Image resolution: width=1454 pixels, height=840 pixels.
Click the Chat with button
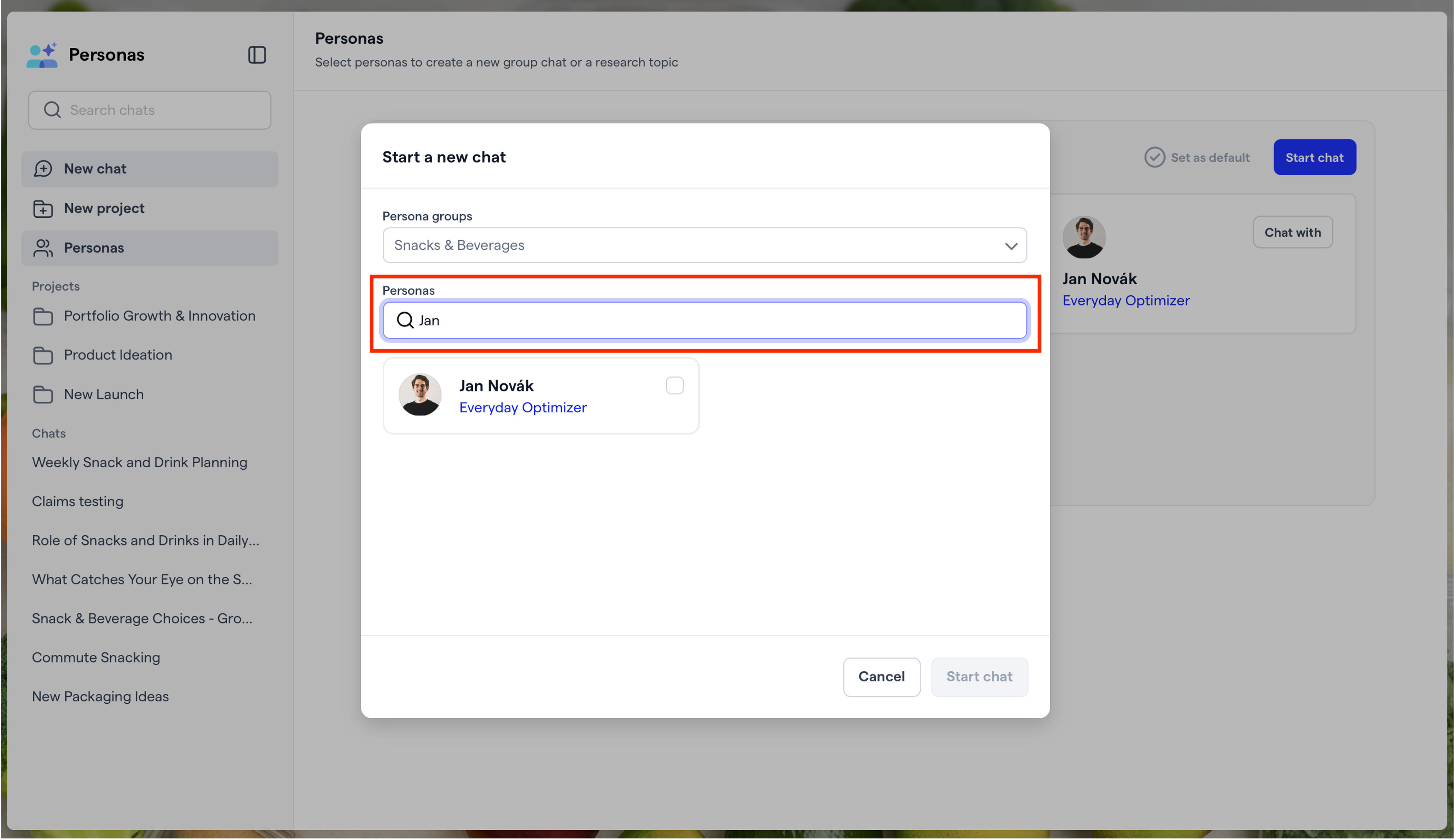pos(1293,232)
